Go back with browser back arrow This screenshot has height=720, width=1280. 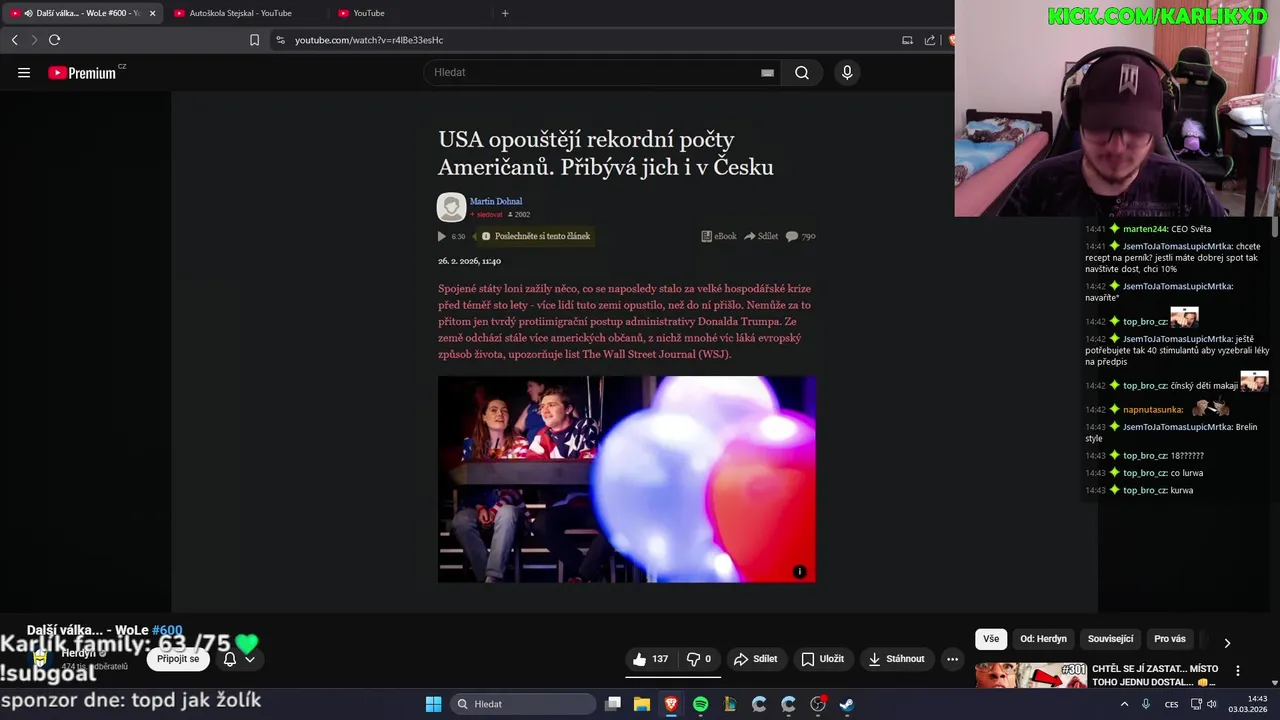click(14, 40)
